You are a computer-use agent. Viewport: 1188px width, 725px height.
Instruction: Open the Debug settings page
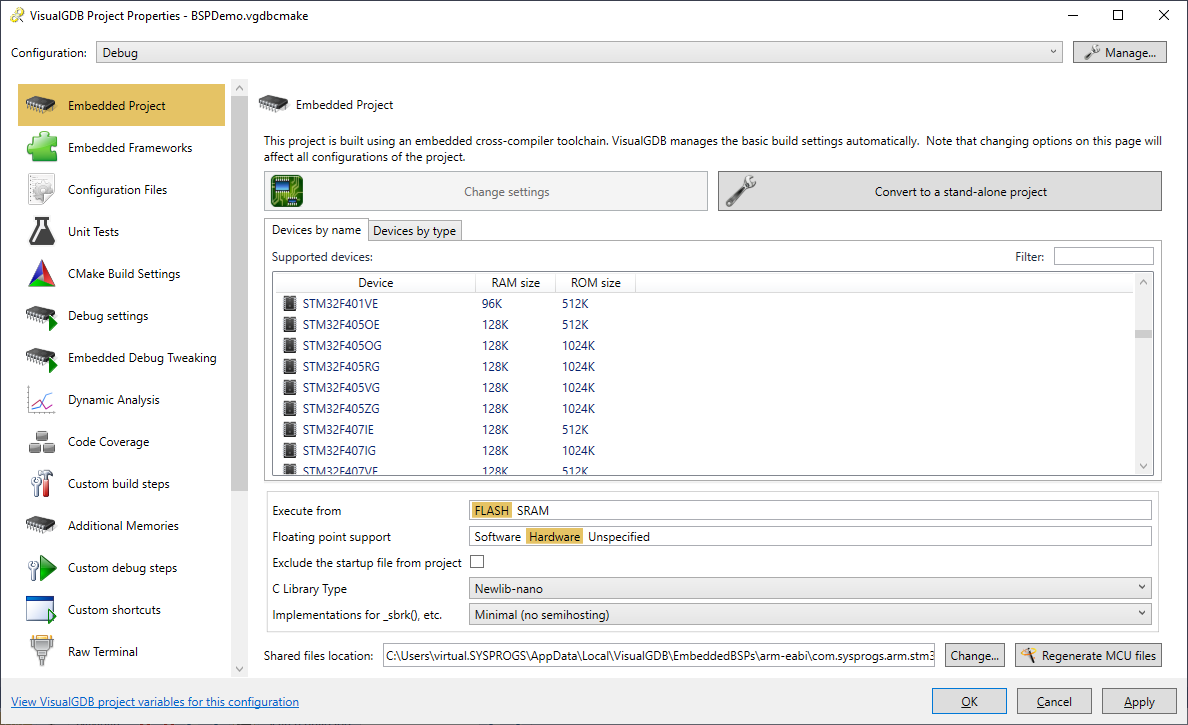click(121, 316)
